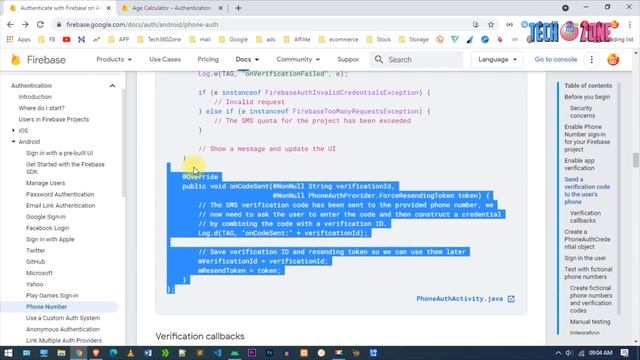Reload the current page

click(40, 24)
